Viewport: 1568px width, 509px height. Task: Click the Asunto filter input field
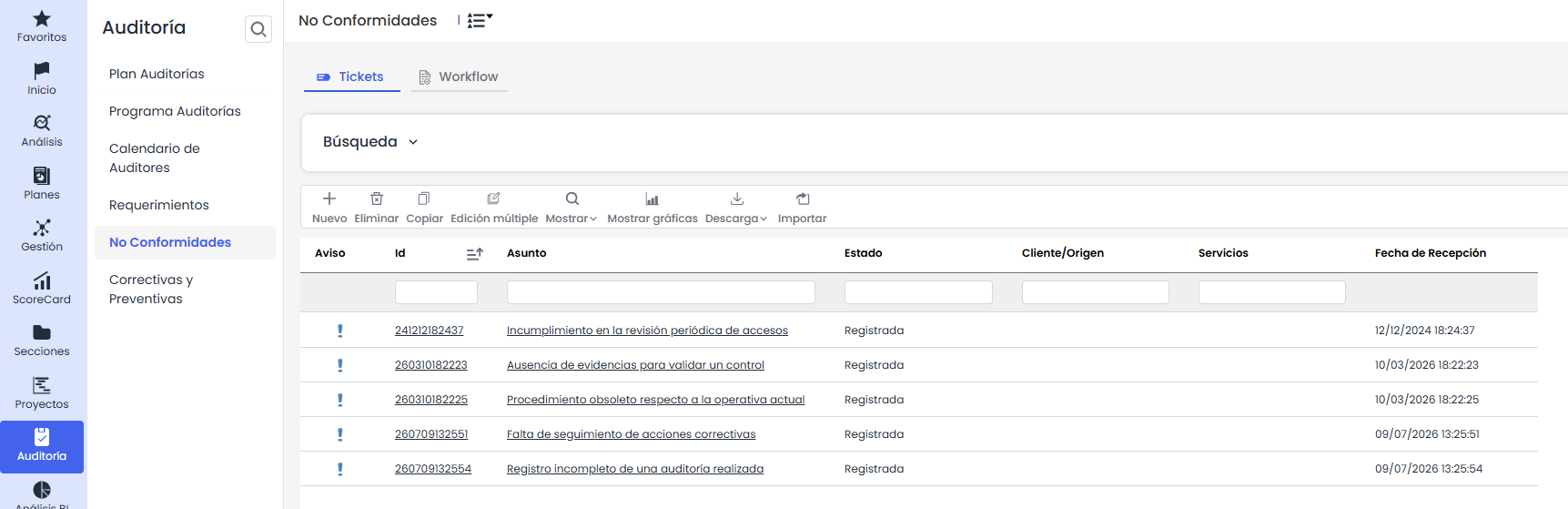click(661, 292)
